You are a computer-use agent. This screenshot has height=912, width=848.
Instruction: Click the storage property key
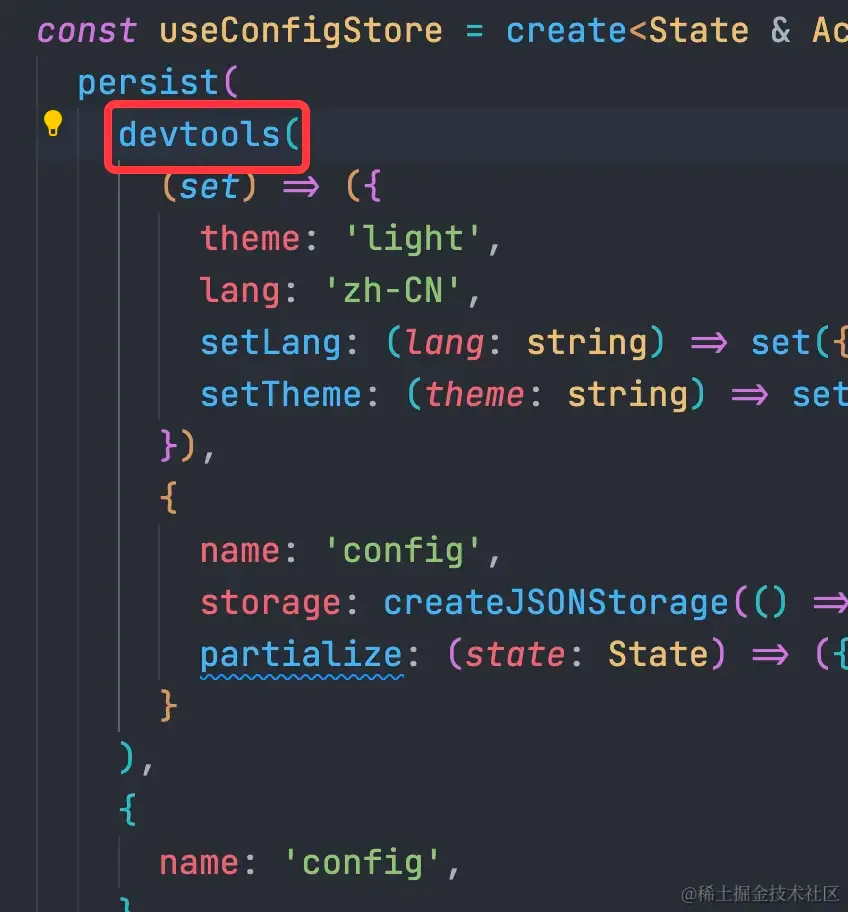[x=270, y=603]
